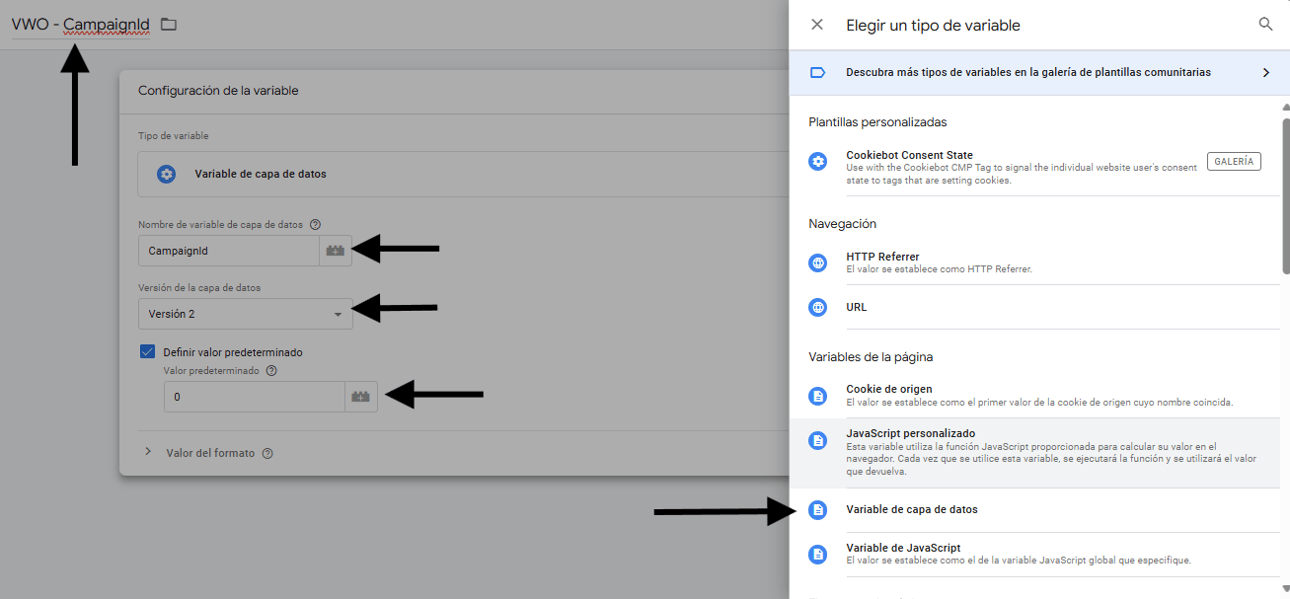Select Cookiebot Consent State icon

pyautogui.click(x=818, y=161)
